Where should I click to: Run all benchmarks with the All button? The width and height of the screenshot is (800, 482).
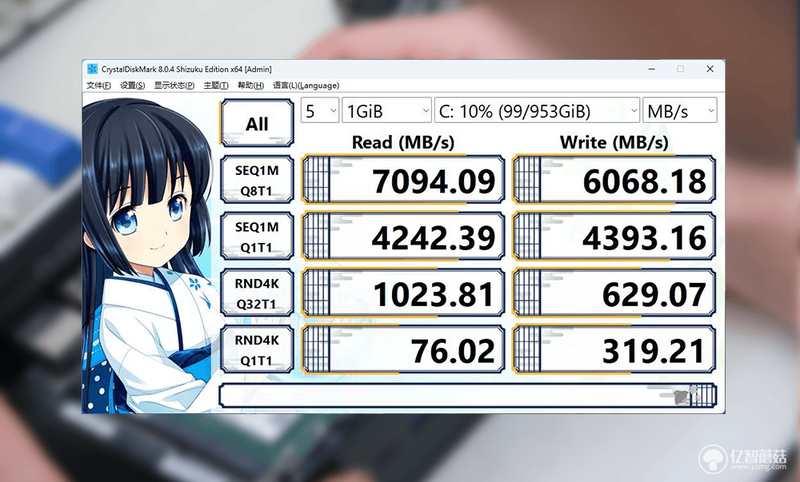pos(257,123)
